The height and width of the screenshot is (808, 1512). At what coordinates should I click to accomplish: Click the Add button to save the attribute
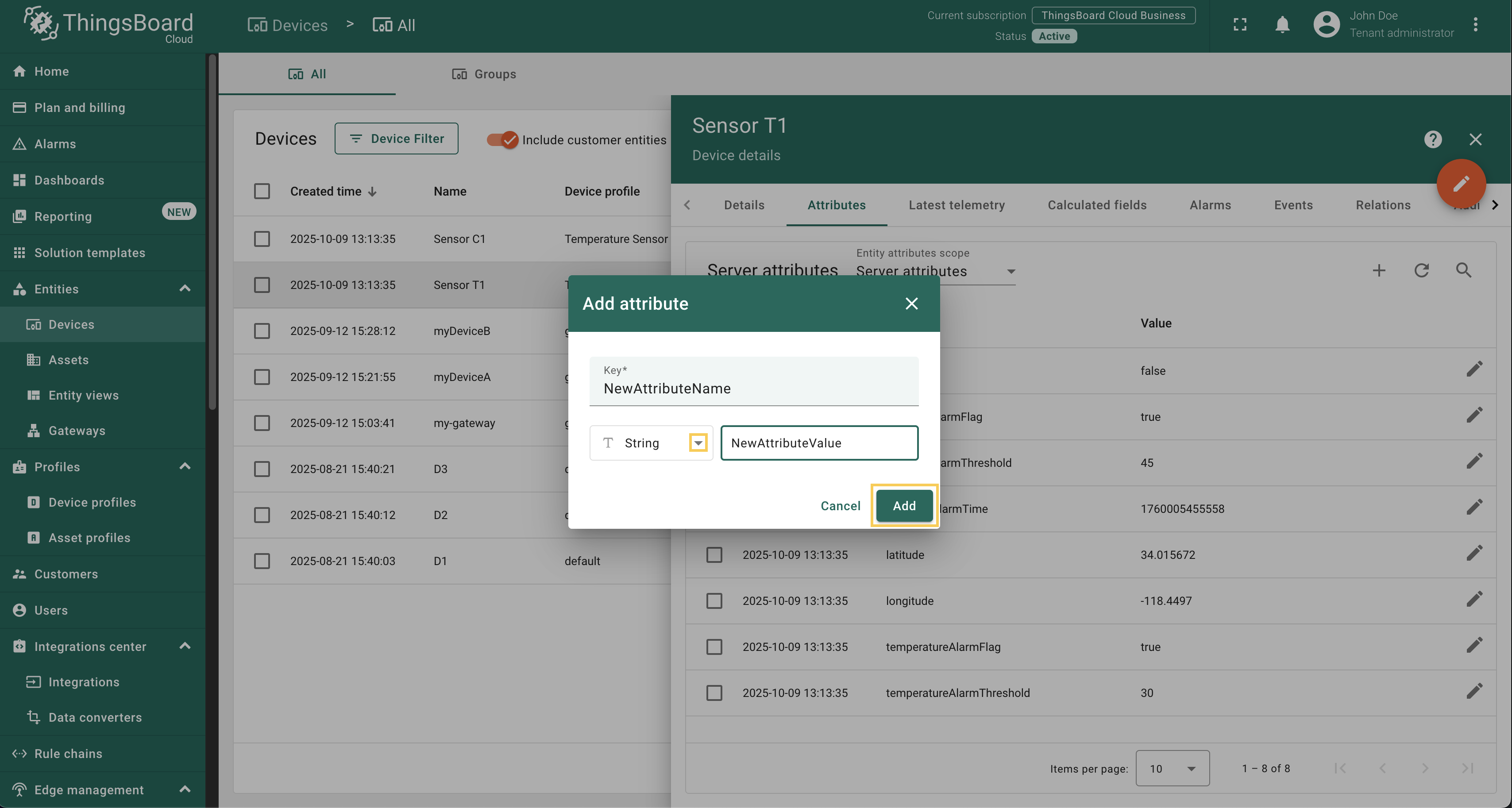click(x=903, y=505)
